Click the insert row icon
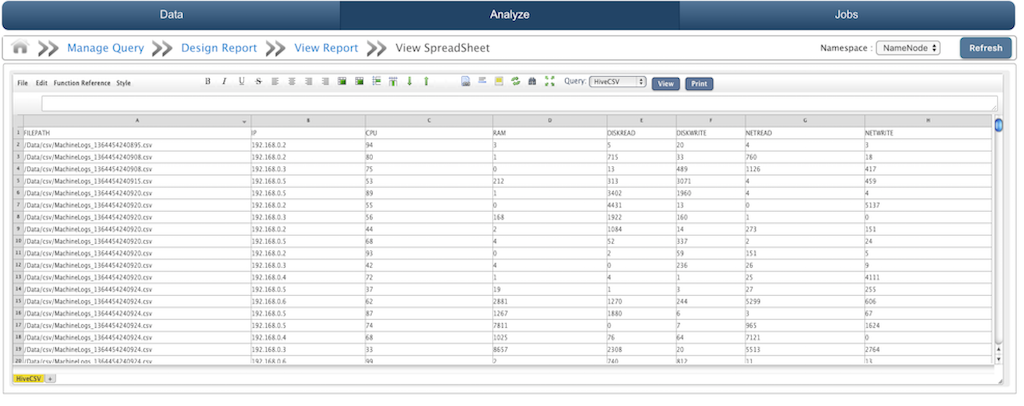 point(376,82)
